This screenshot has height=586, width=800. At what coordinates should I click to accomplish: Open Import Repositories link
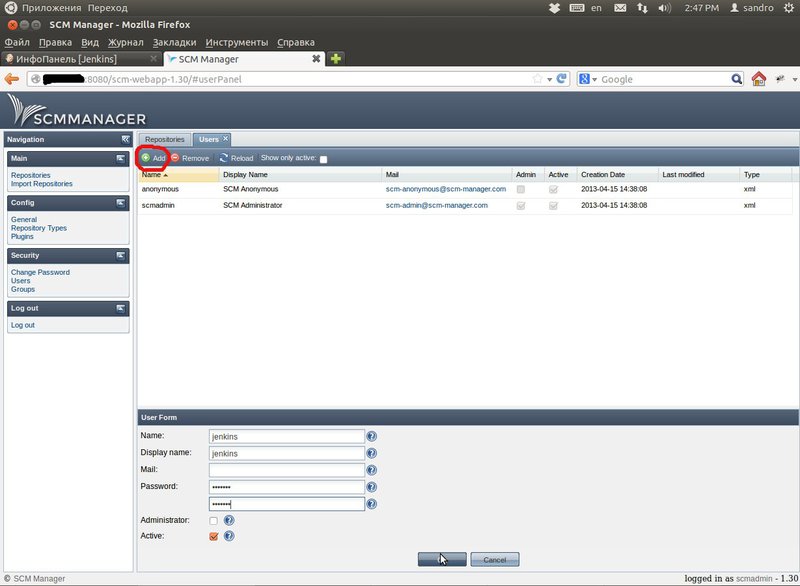[x=42, y=184]
